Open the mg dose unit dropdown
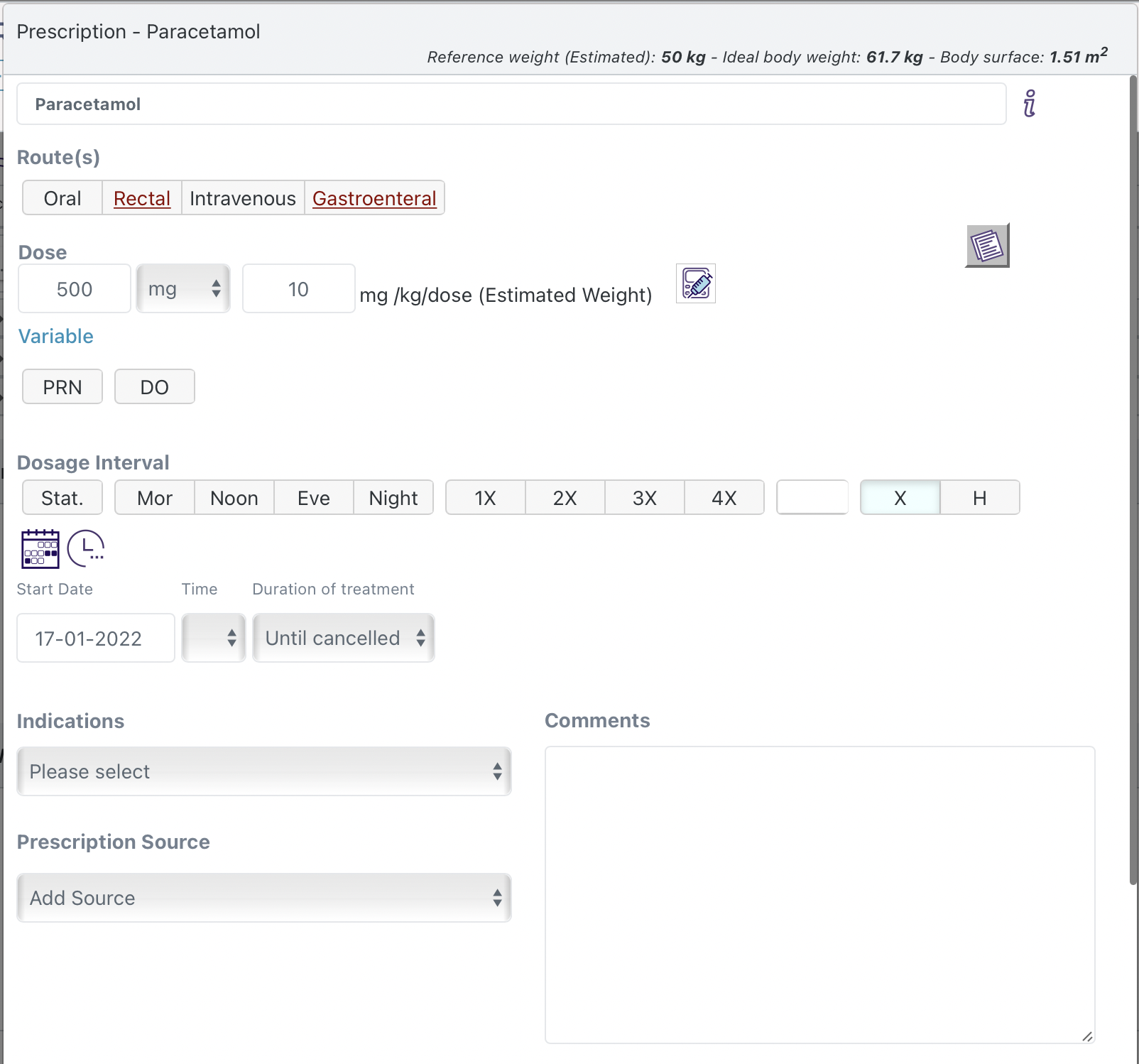This screenshot has width=1139, height=1064. [183, 289]
